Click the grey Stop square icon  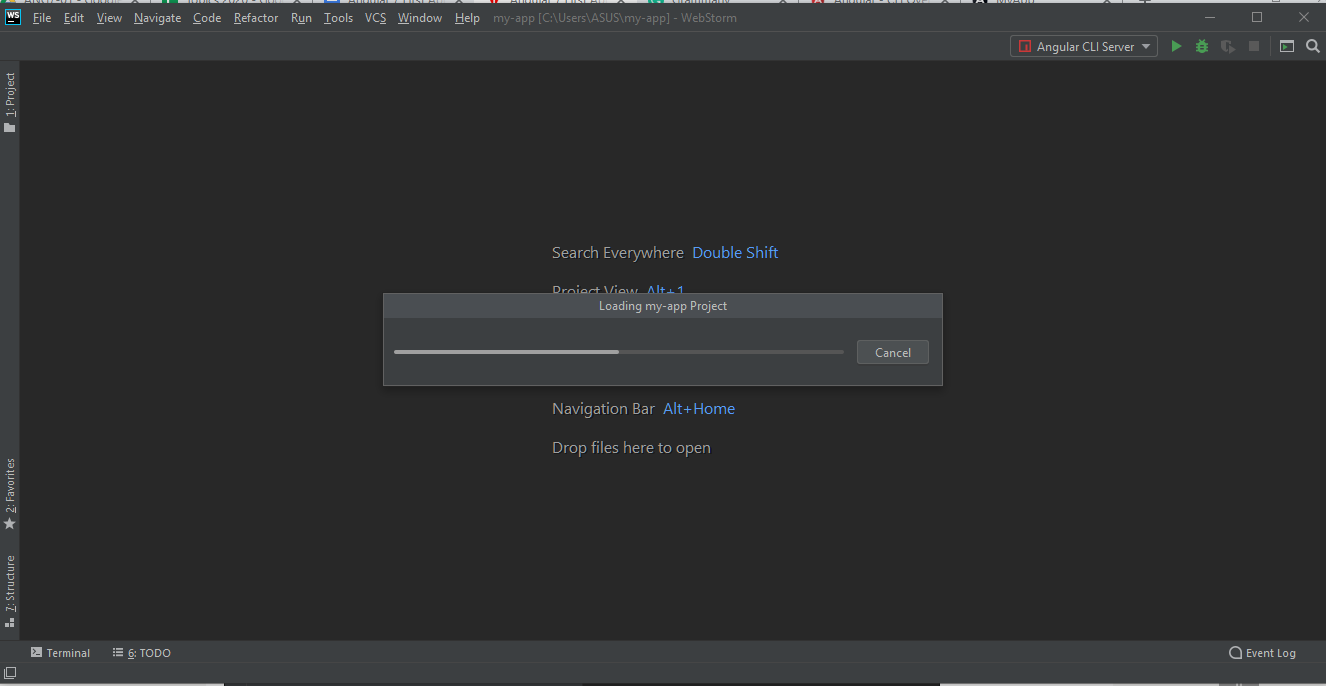tap(1254, 46)
